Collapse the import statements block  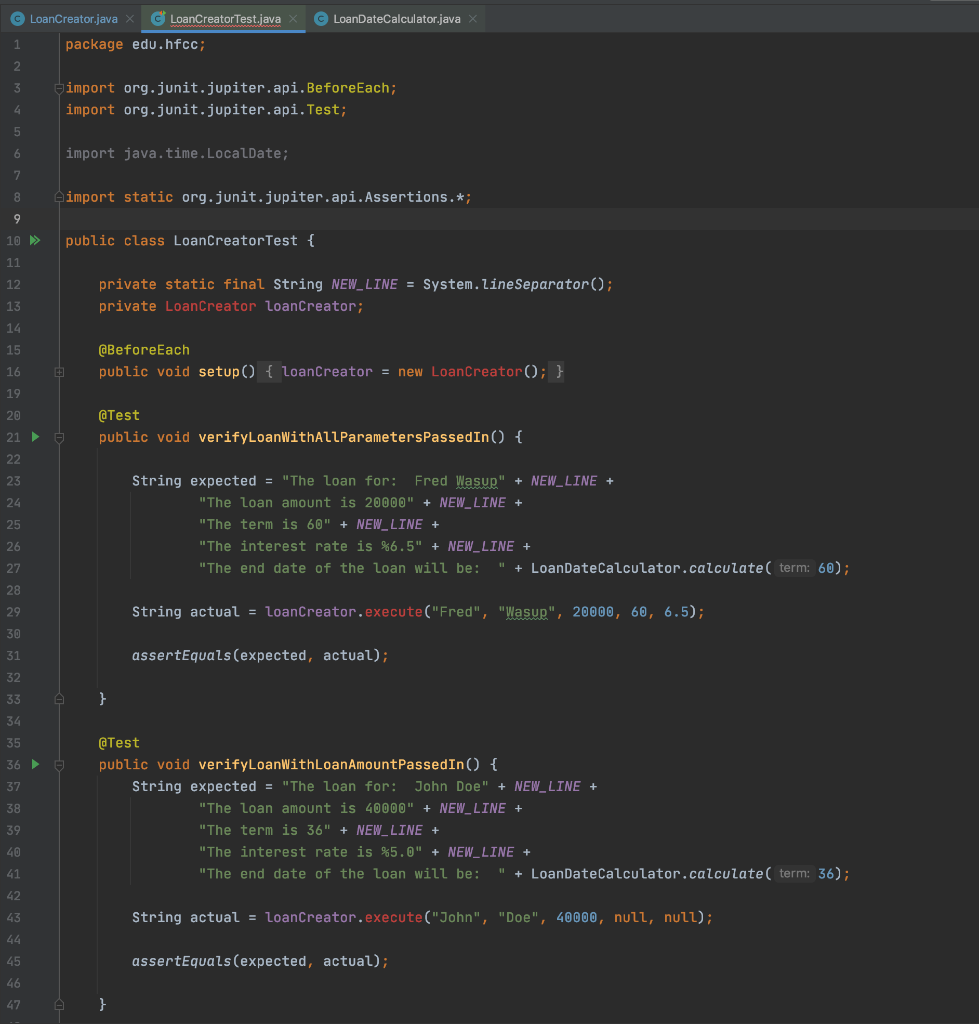coord(58,88)
